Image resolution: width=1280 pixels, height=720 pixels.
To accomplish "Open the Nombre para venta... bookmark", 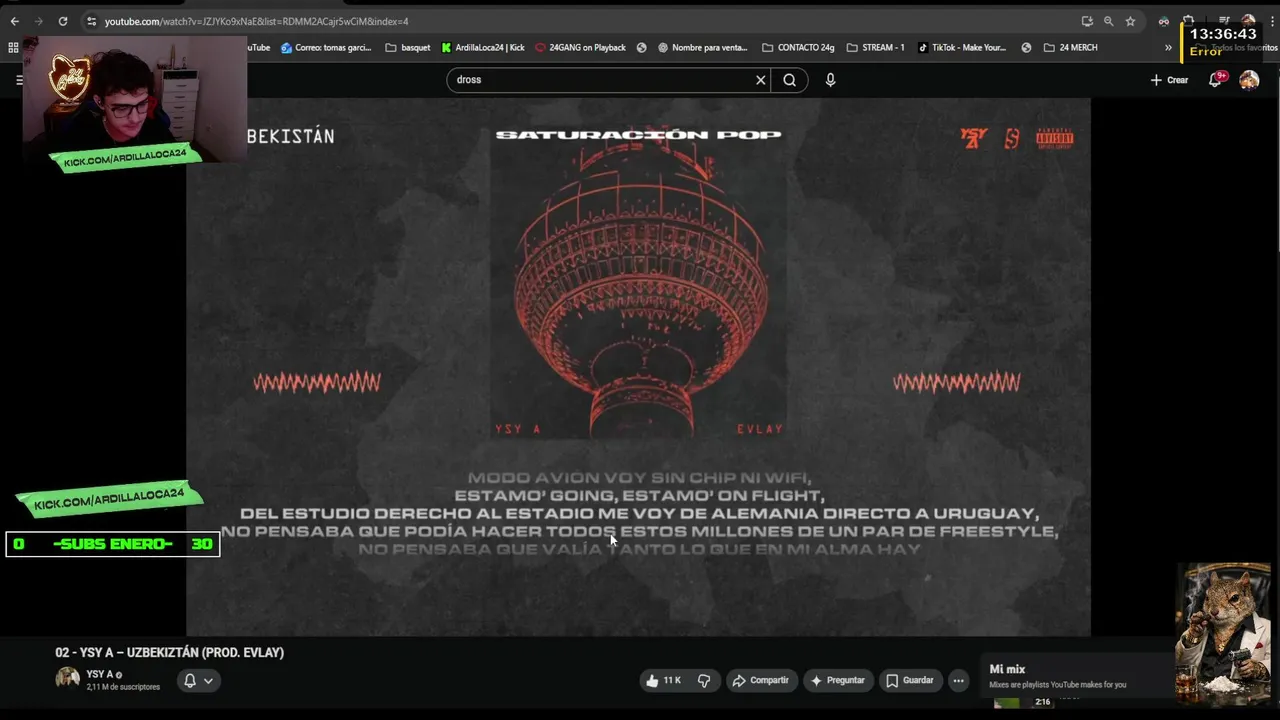I will pyautogui.click(x=702, y=47).
